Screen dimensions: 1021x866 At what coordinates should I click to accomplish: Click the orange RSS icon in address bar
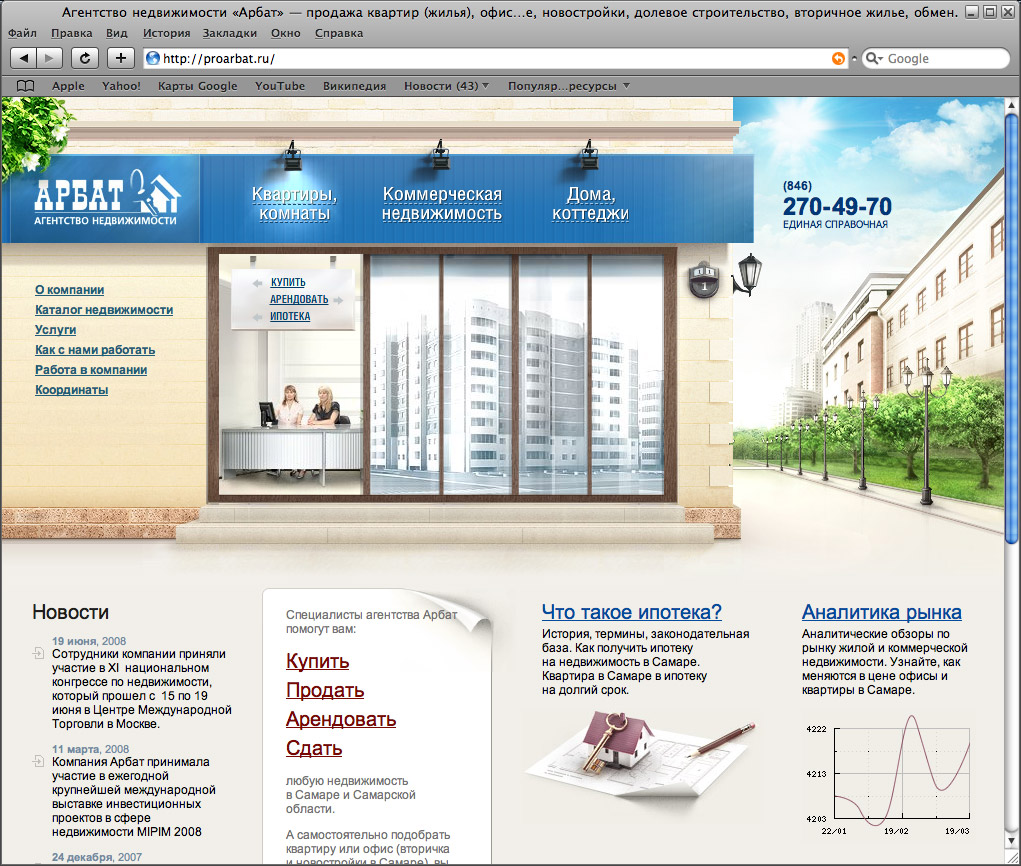838,59
